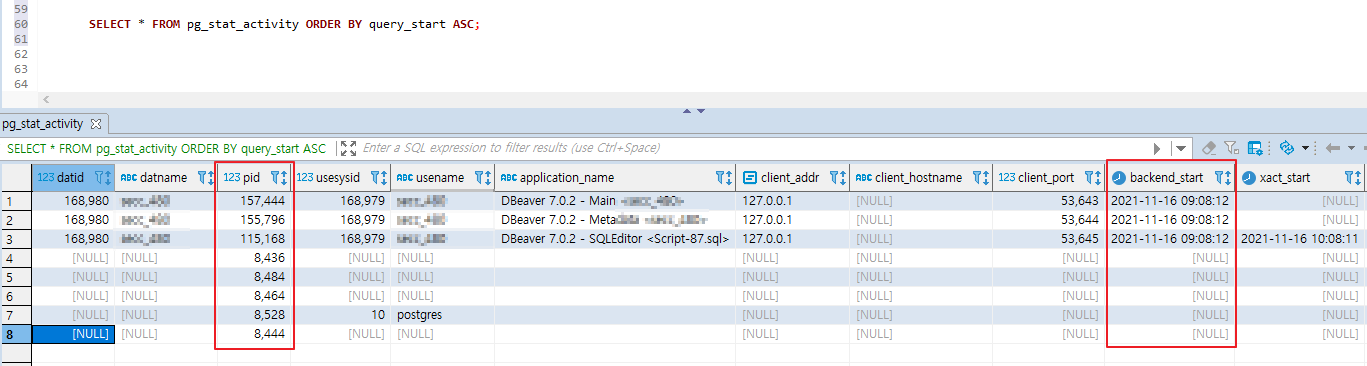Open filter history dropdown arrow
Viewport: 1367px width, 366px height.
click(1181, 148)
